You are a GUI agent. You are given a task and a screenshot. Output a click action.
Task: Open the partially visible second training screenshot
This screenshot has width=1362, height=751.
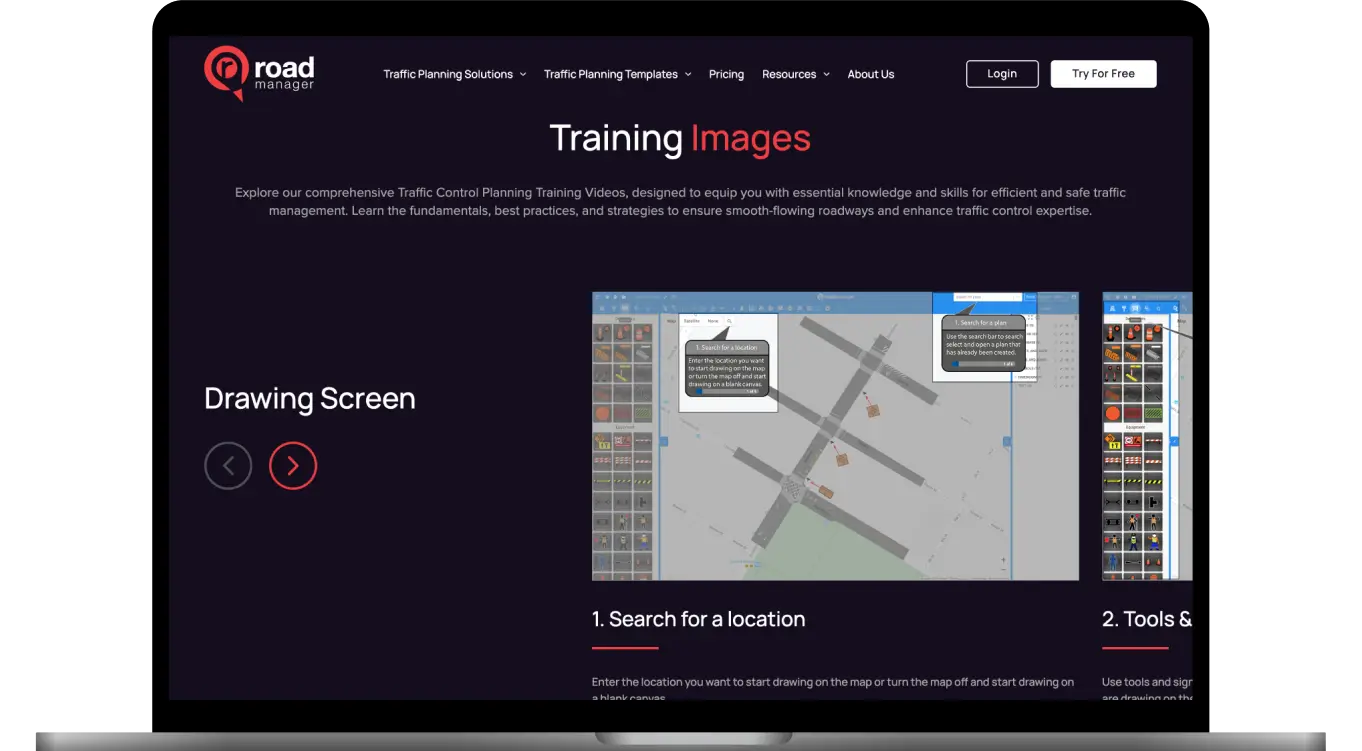pos(1147,436)
